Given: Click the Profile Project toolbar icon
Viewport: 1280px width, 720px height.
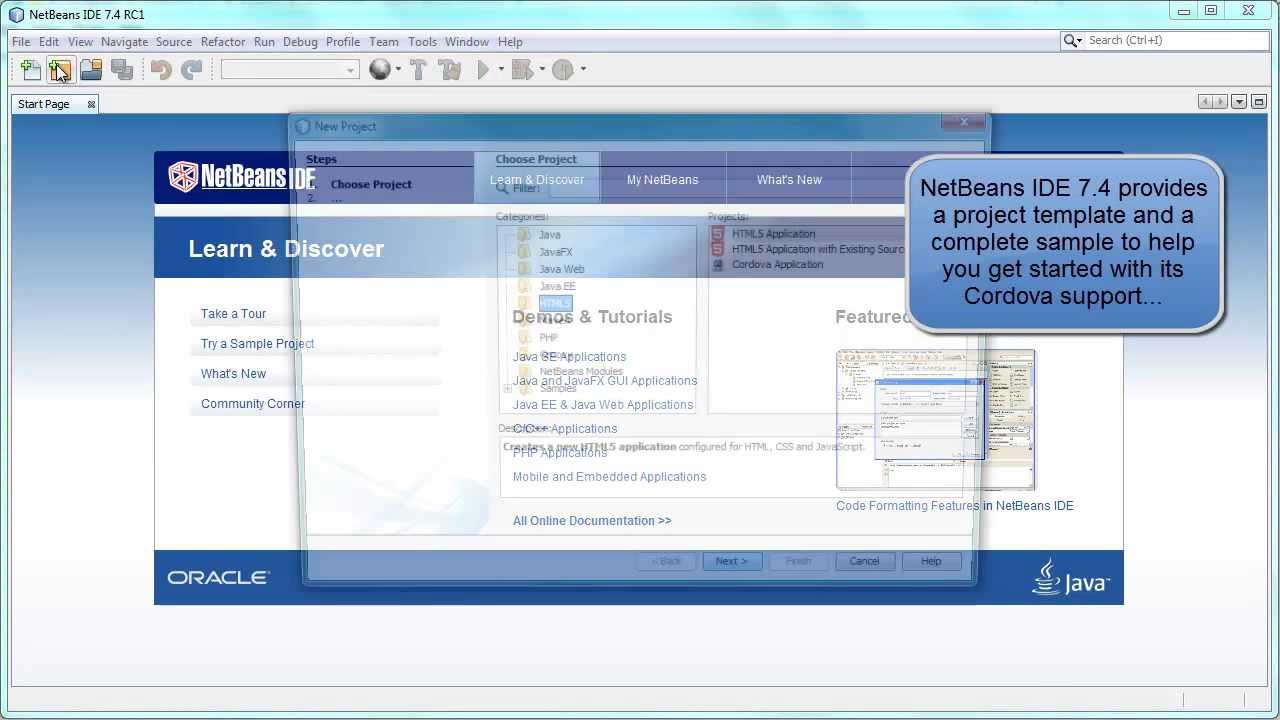Looking at the screenshot, I should 563,70.
